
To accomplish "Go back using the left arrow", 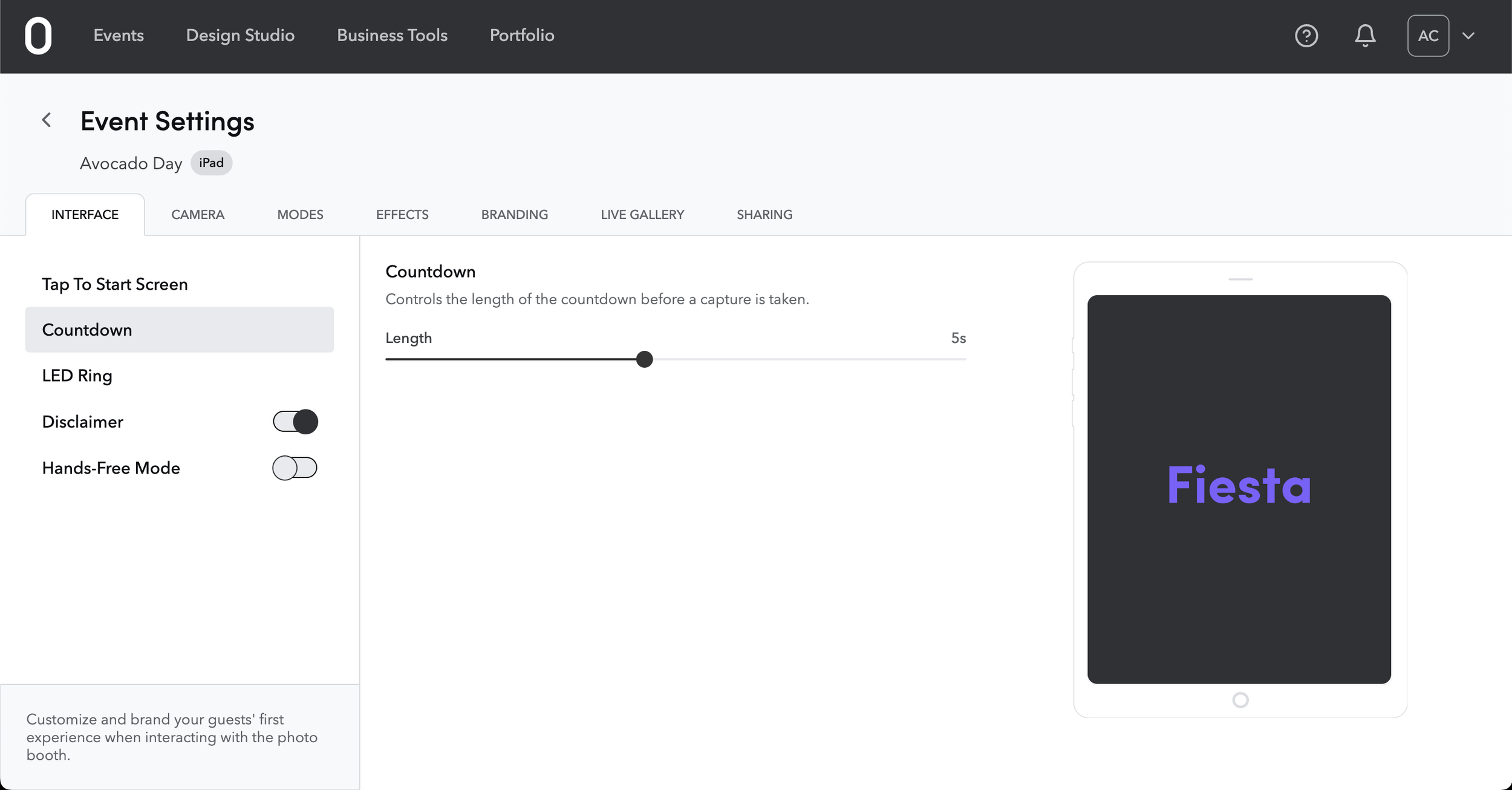I will 47,120.
